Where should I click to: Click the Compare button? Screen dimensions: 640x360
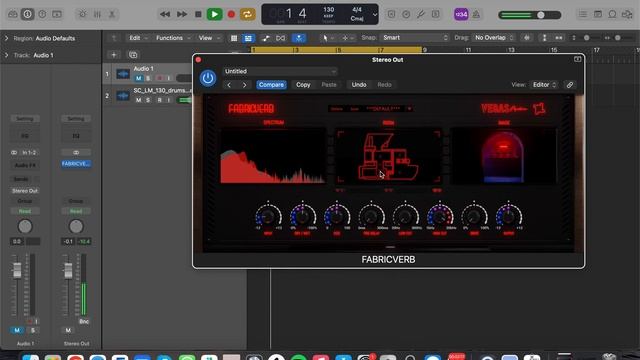(271, 85)
